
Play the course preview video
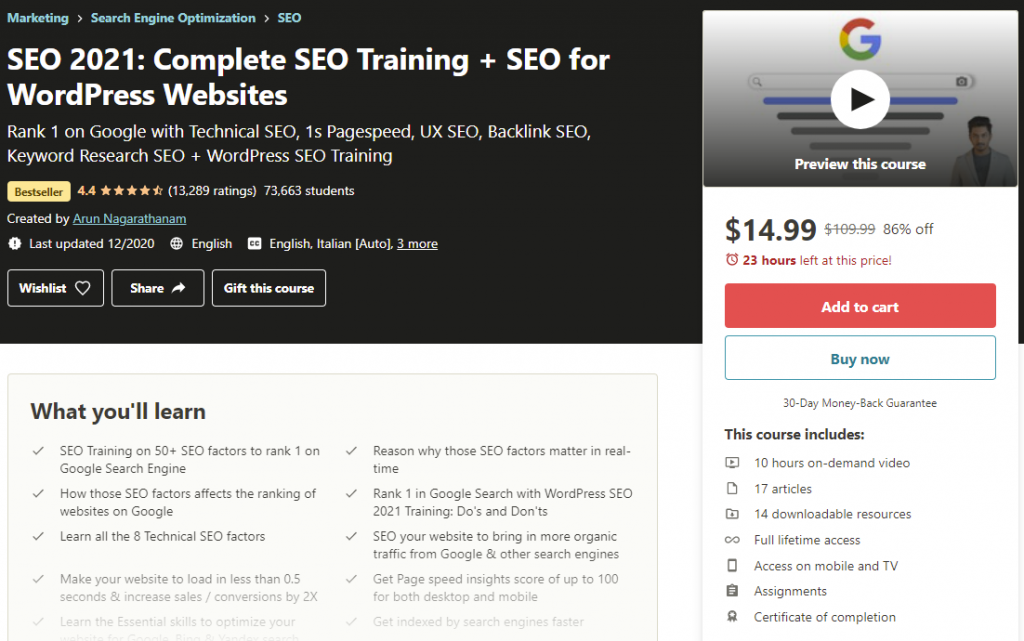[860, 100]
